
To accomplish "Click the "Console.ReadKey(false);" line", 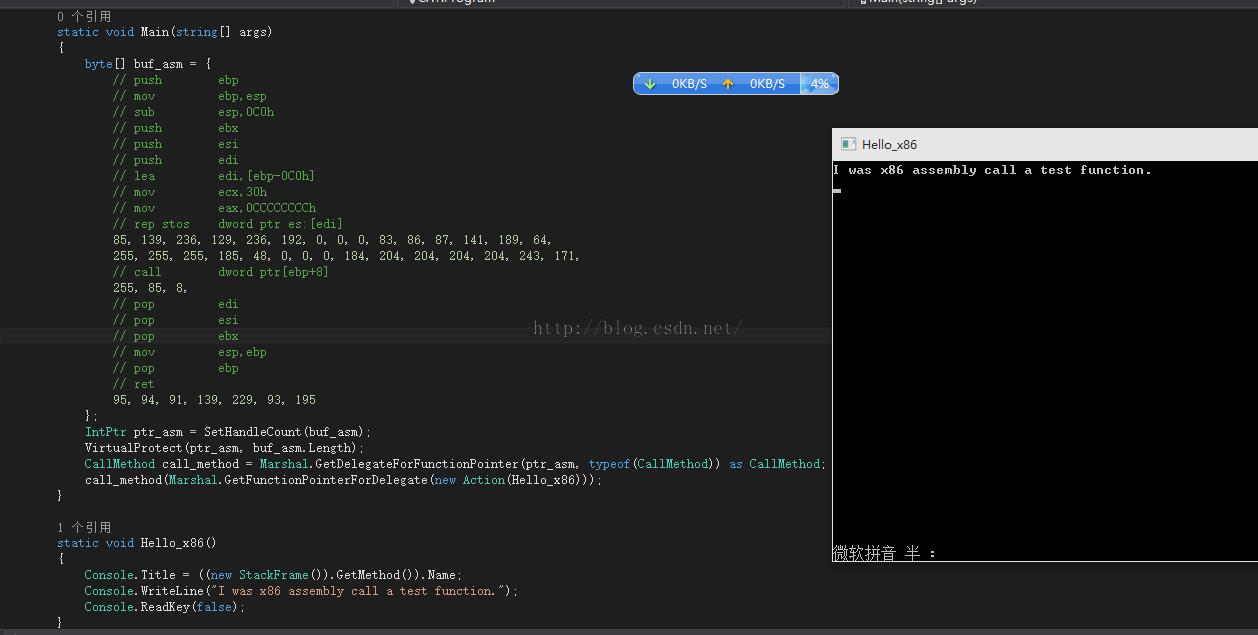I will pos(165,607).
